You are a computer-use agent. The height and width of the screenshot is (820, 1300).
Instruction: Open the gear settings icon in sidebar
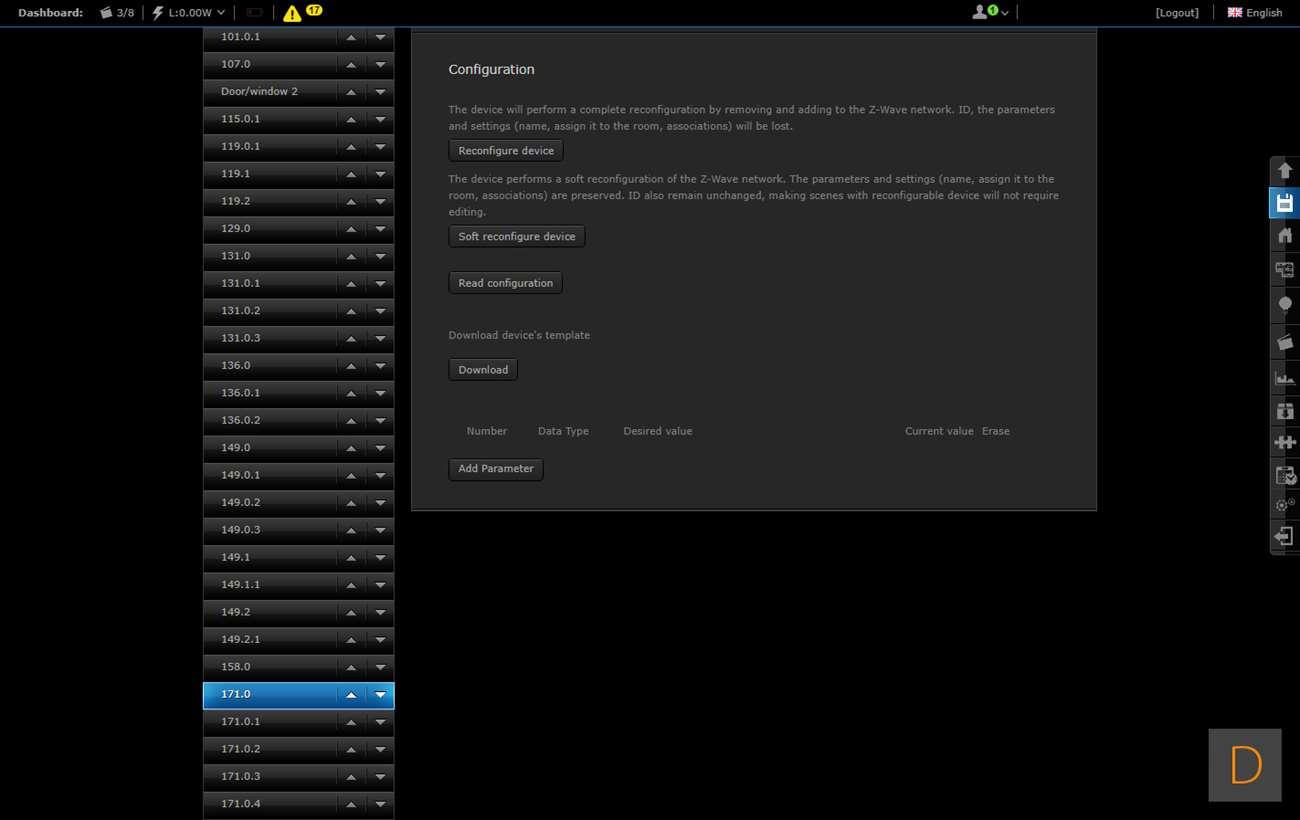[1285, 505]
